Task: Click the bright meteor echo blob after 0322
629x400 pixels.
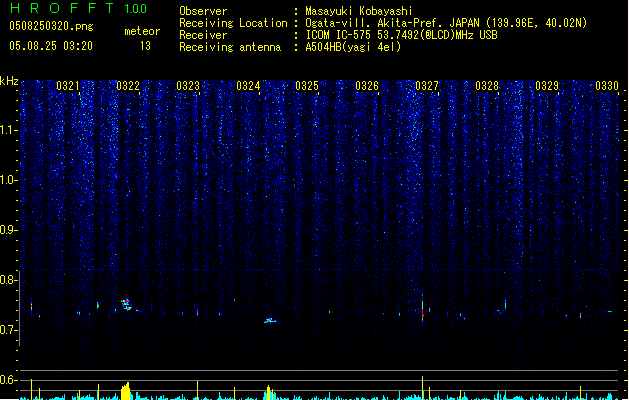Action: [x=127, y=305]
